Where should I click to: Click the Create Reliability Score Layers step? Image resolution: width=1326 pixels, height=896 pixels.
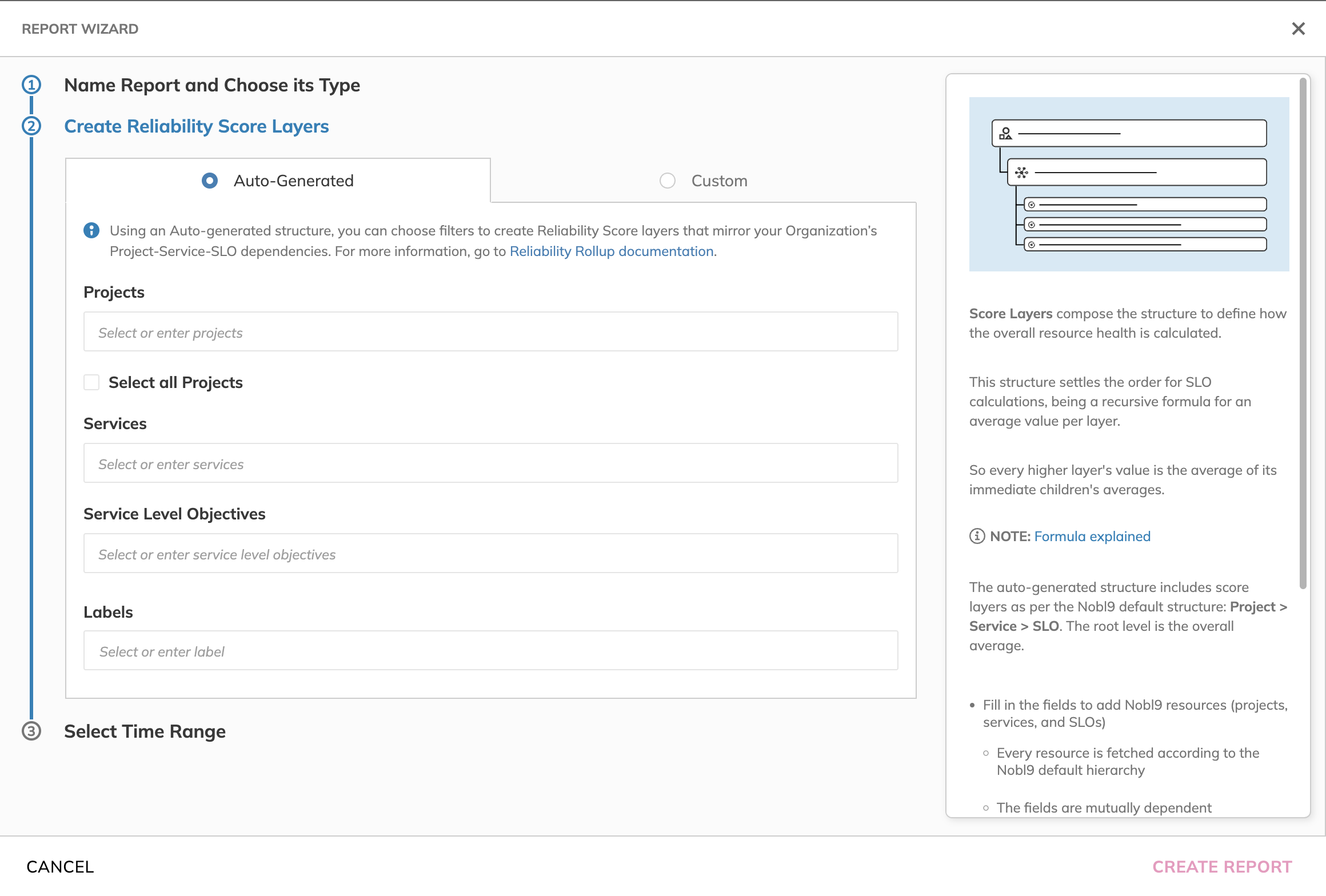(196, 125)
